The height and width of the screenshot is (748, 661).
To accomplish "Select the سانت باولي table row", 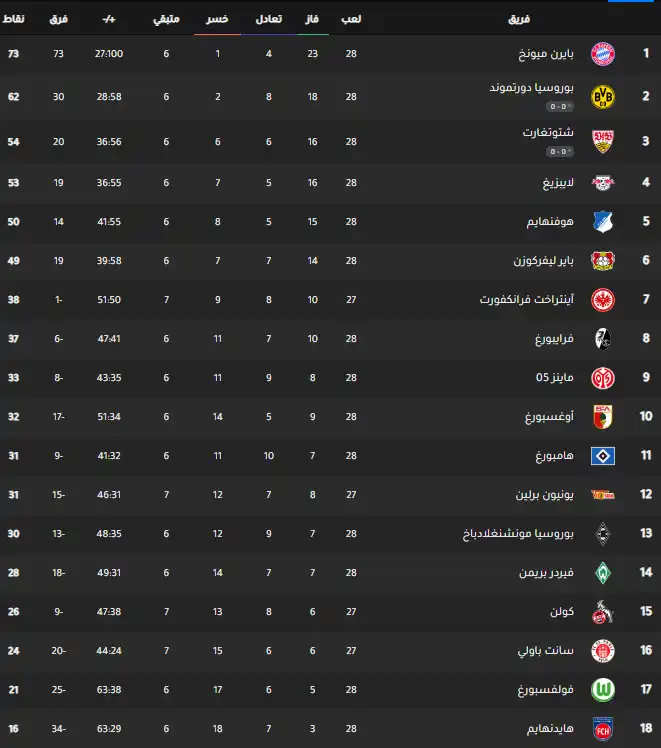I will [x=330, y=651].
